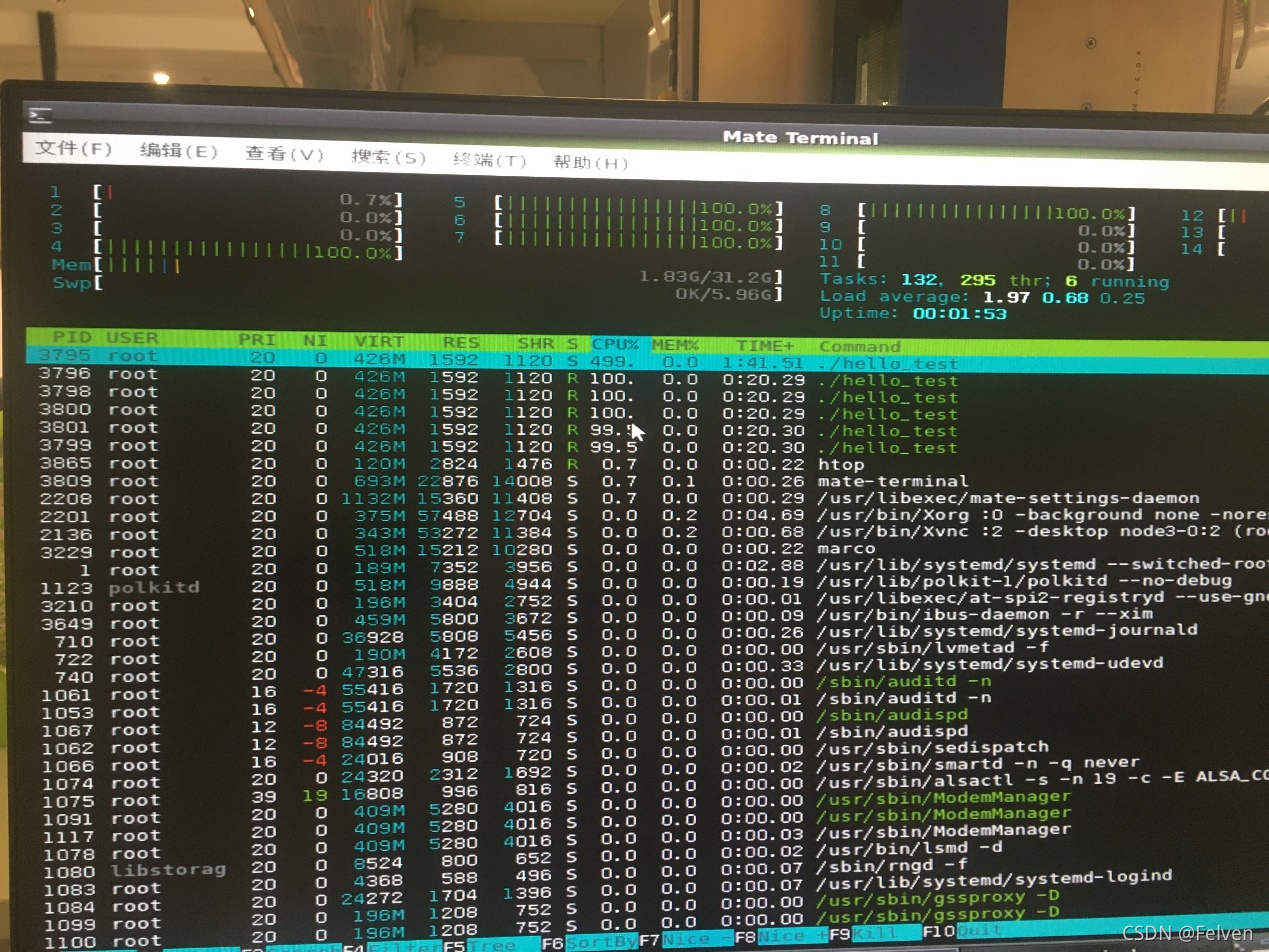Click F4 Filter in the bottom bar
Viewport: 1269px width, 952px height.
coord(392,944)
